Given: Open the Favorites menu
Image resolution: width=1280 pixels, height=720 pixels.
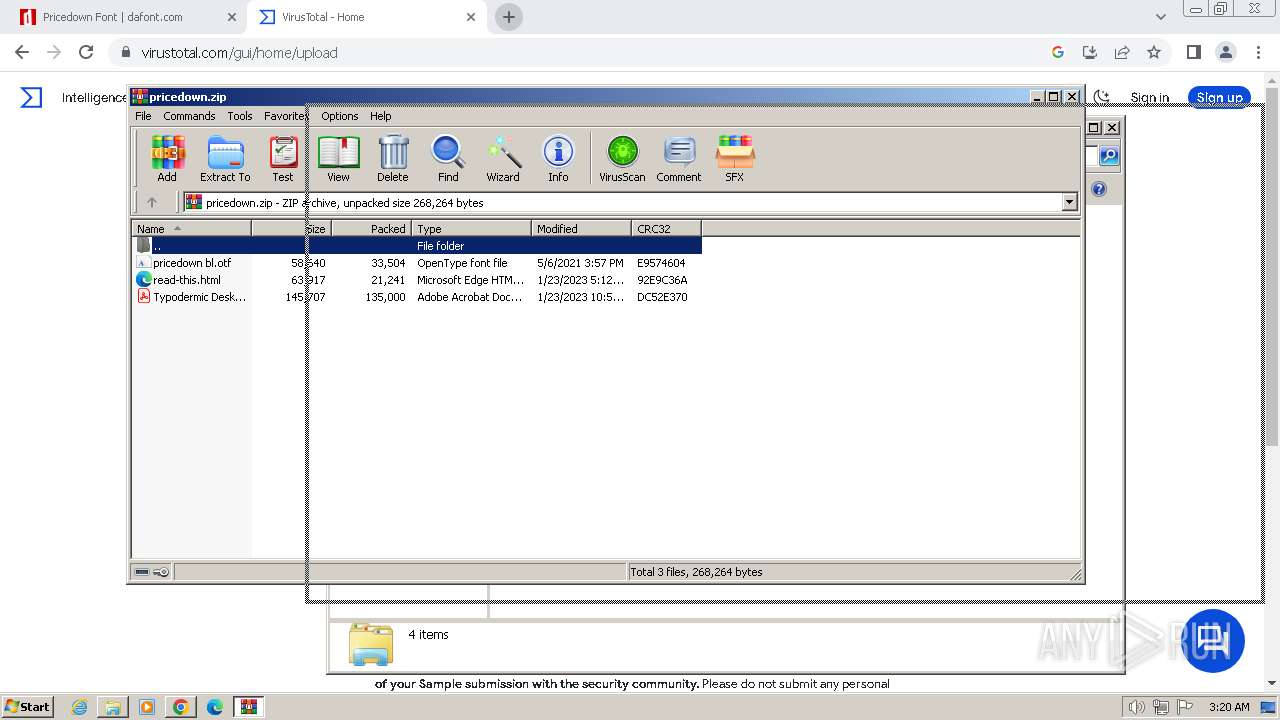Looking at the screenshot, I should [x=287, y=116].
